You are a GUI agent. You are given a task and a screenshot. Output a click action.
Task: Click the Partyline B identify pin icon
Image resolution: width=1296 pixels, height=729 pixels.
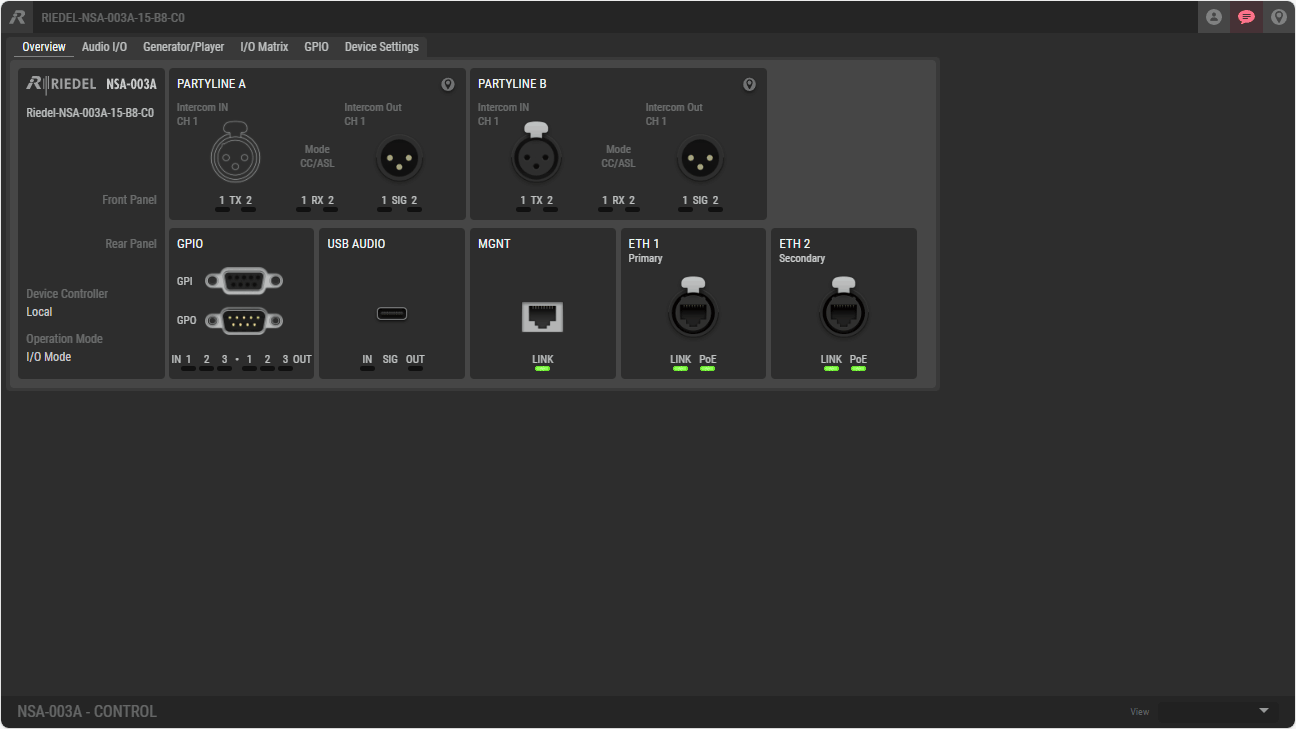click(749, 85)
